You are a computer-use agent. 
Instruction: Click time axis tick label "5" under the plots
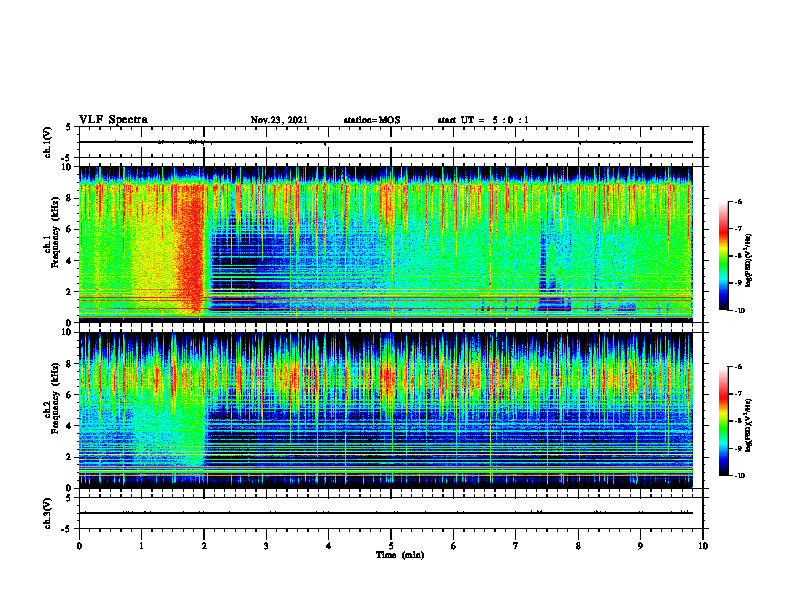391,546
